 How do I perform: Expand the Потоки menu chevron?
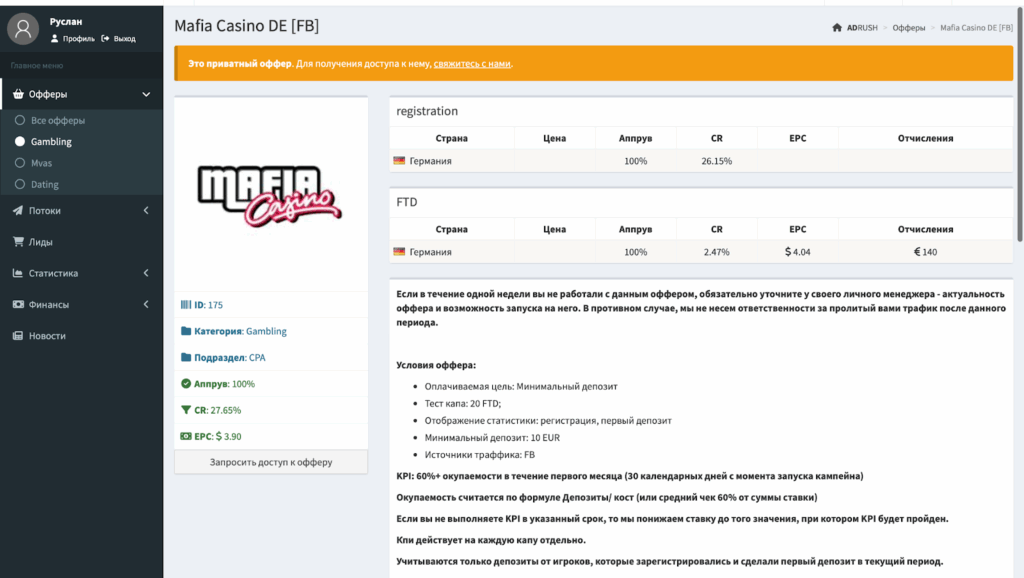point(146,210)
